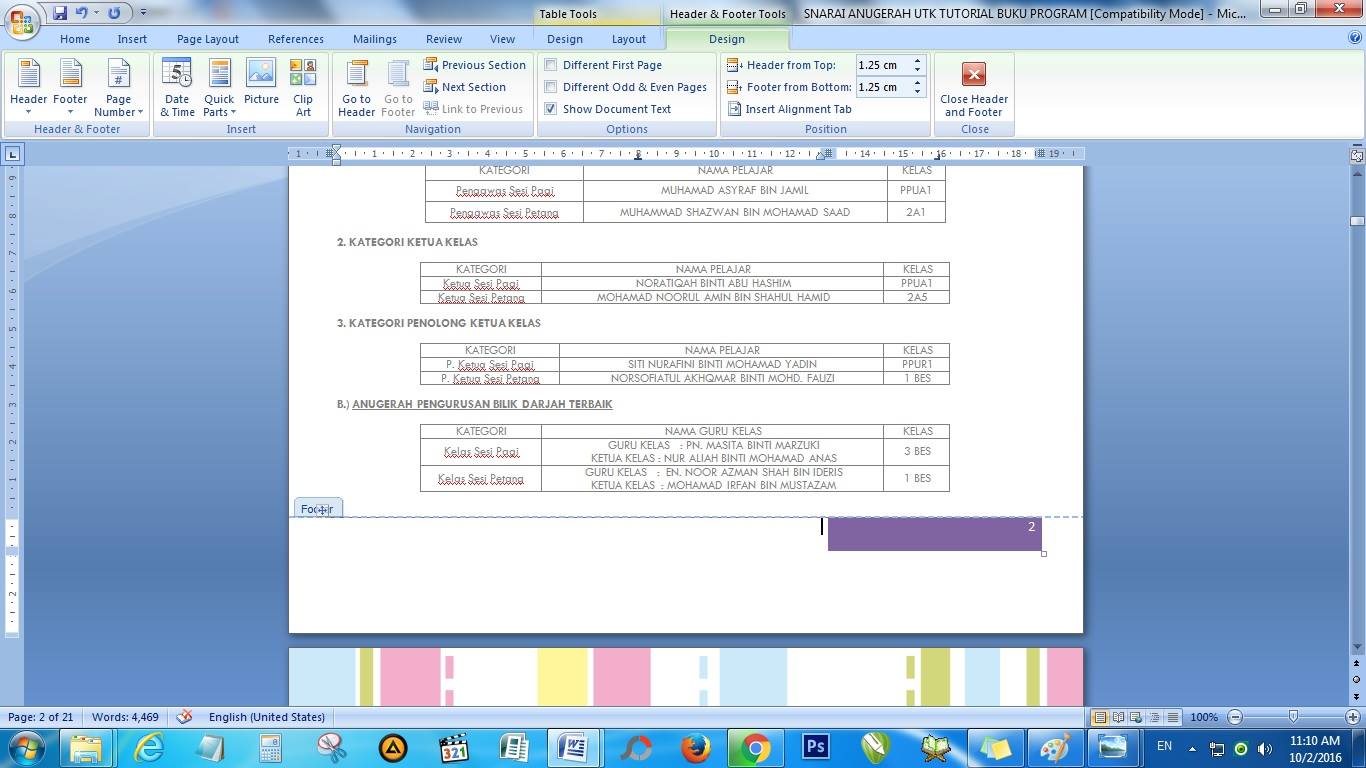Open word count 'Words: 4,469'
Image resolution: width=1366 pixels, height=768 pixels.
(125, 717)
